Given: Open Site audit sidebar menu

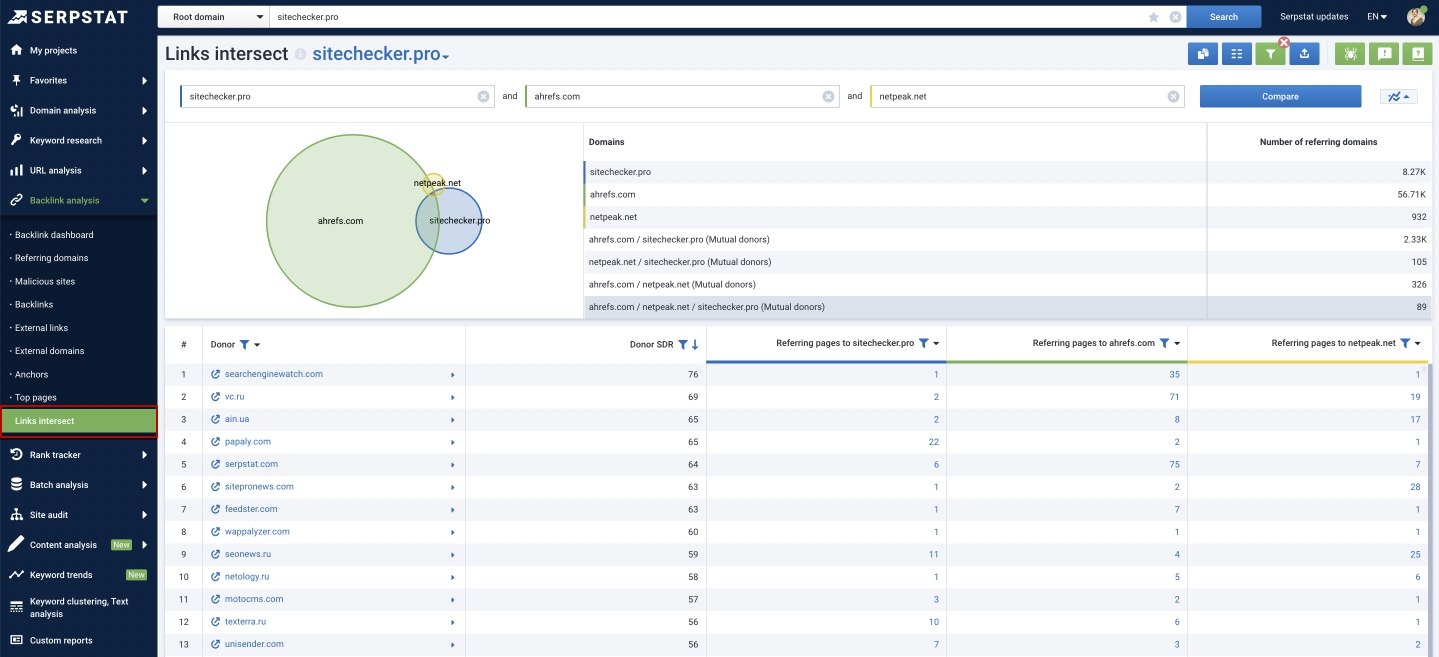Looking at the screenshot, I should tap(78, 515).
